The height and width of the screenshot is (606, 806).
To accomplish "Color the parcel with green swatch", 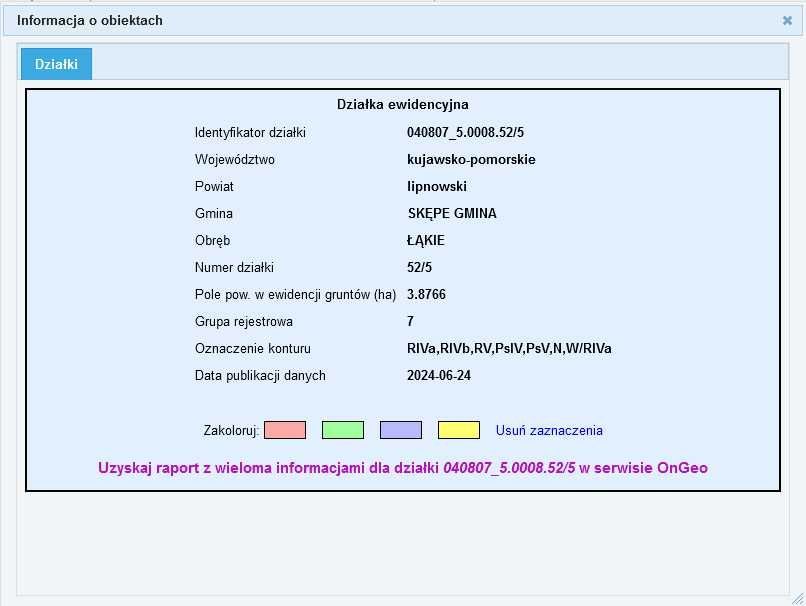I will pos(343,430).
